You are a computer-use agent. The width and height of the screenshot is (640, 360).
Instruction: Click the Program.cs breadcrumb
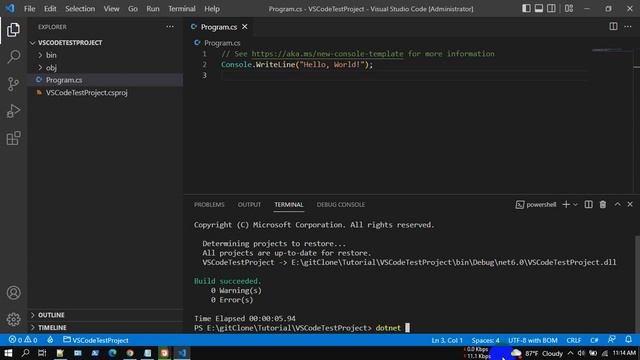click(x=218, y=43)
